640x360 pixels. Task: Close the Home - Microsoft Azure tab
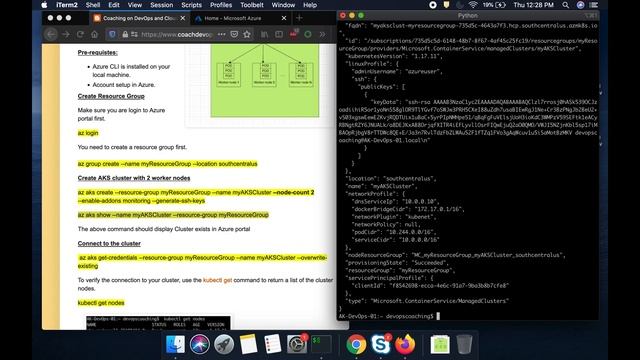(x=284, y=18)
